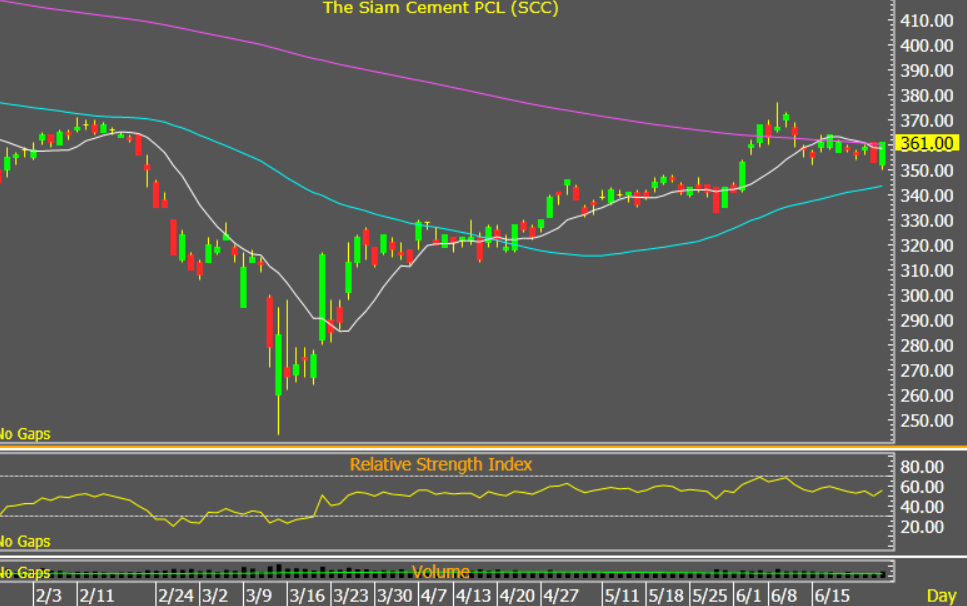Select the 310.00 price axis label
This screenshot has height=606, width=967.
click(x=927, y=271)
